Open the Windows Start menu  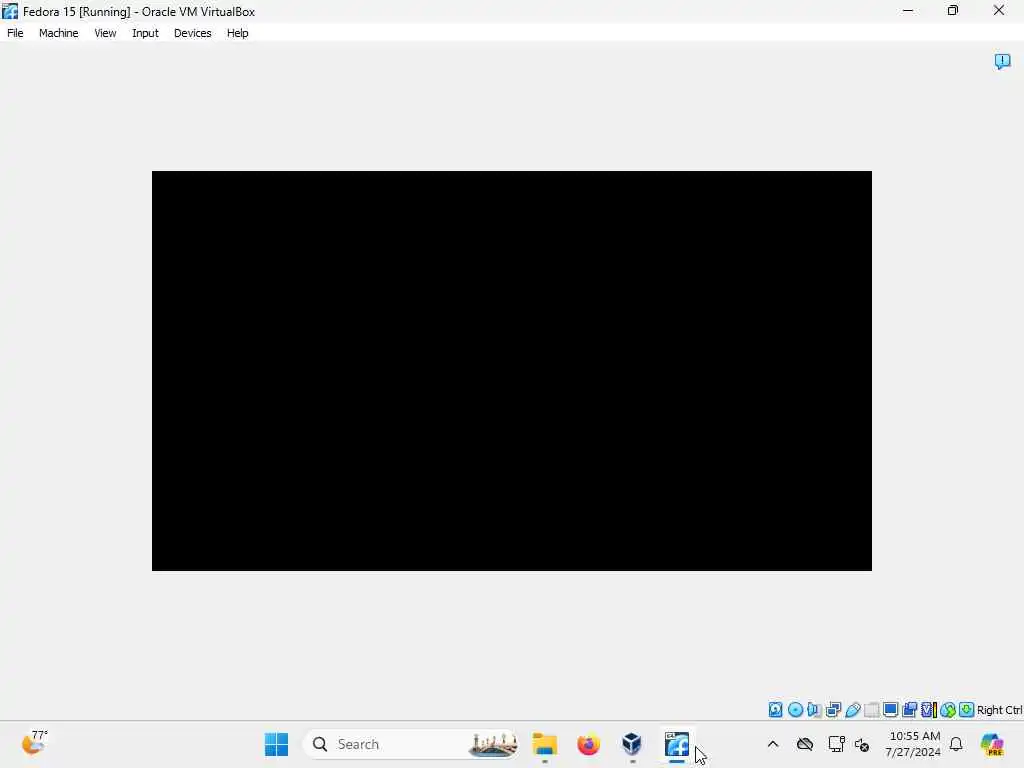tap(276, 744)
